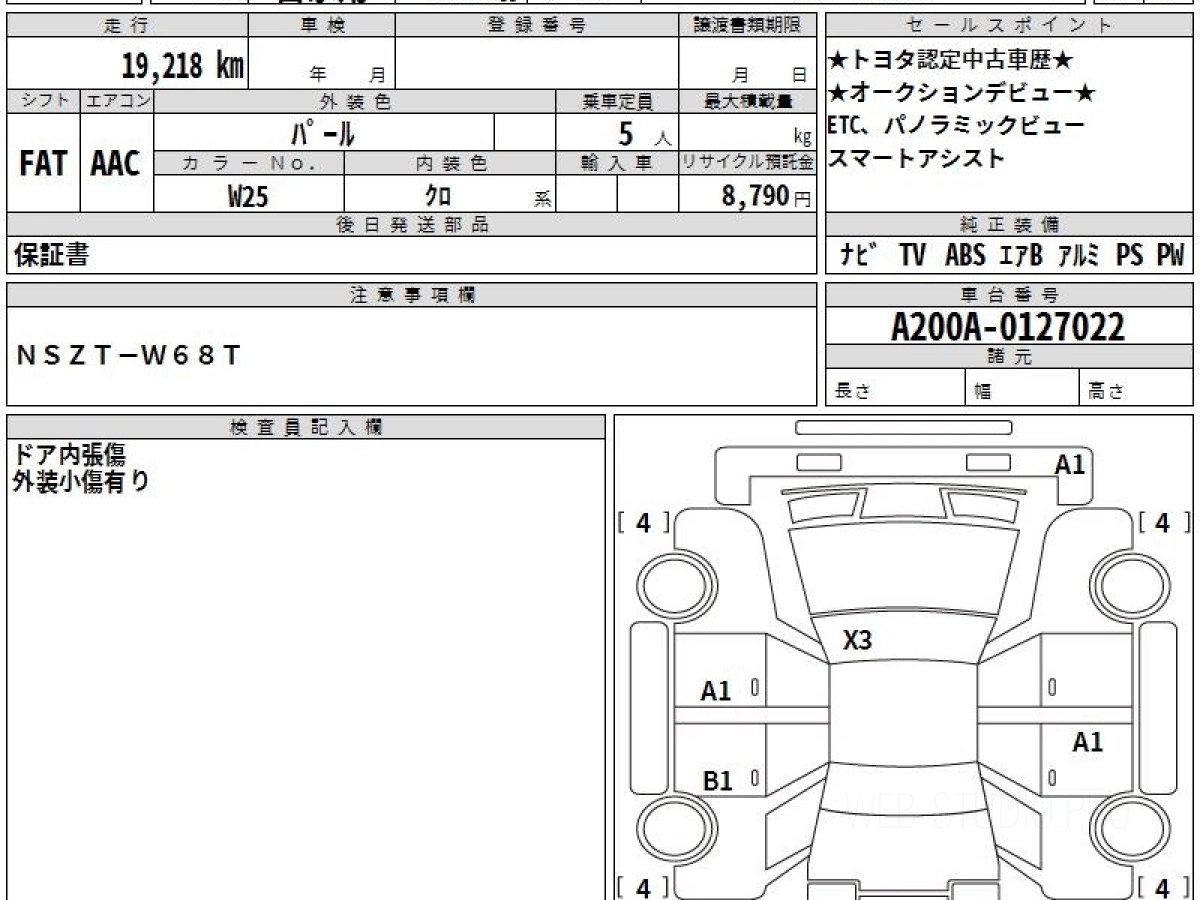This screenshot has width=1200, height=900.
Task: Click the シフト header cell
Action: point(43,101)
